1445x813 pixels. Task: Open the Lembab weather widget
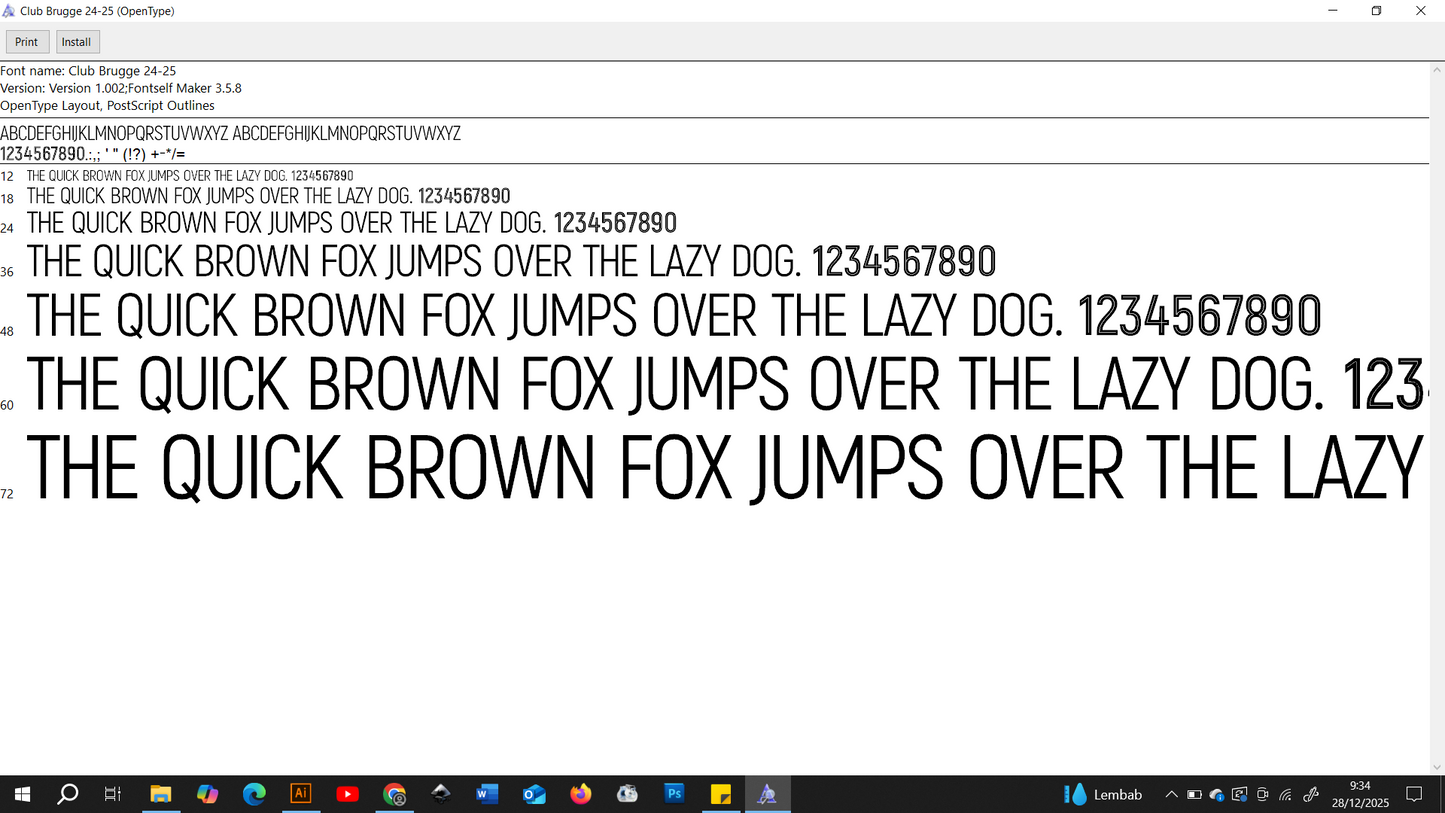[1104, 795]
